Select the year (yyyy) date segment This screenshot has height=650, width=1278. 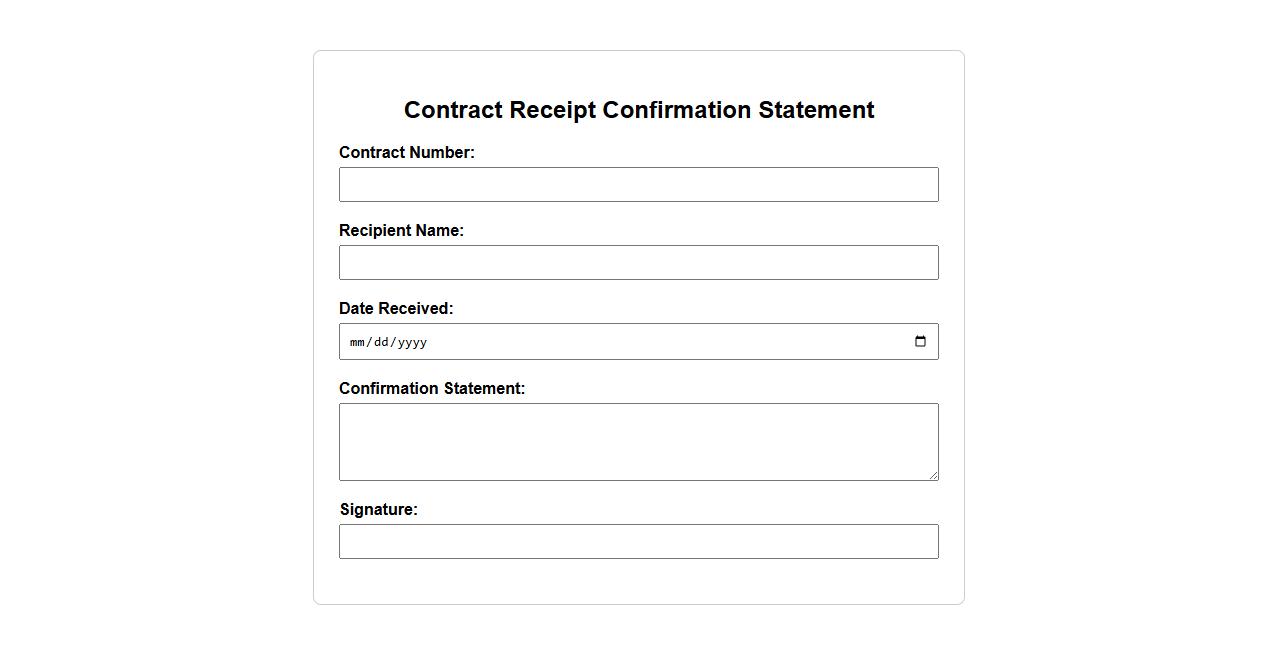pos(411,342)
